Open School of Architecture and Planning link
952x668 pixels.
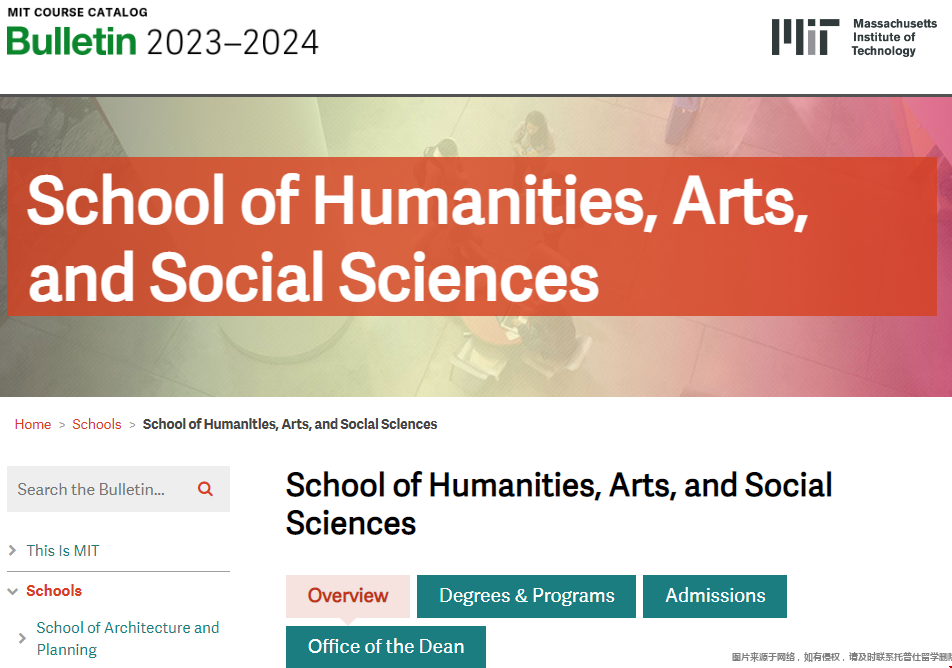coord(128,638)
